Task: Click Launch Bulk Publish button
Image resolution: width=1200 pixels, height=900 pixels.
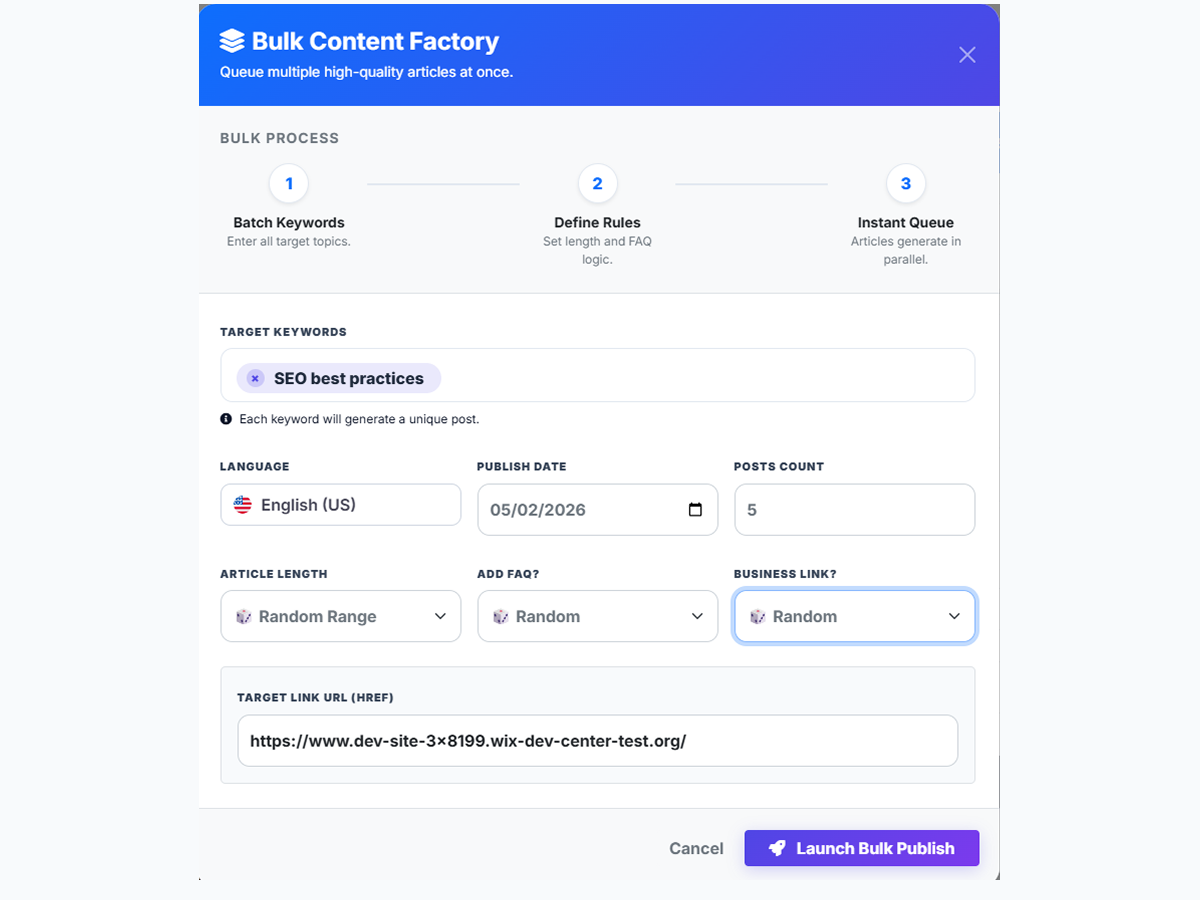Action: [x=861, y=848]
